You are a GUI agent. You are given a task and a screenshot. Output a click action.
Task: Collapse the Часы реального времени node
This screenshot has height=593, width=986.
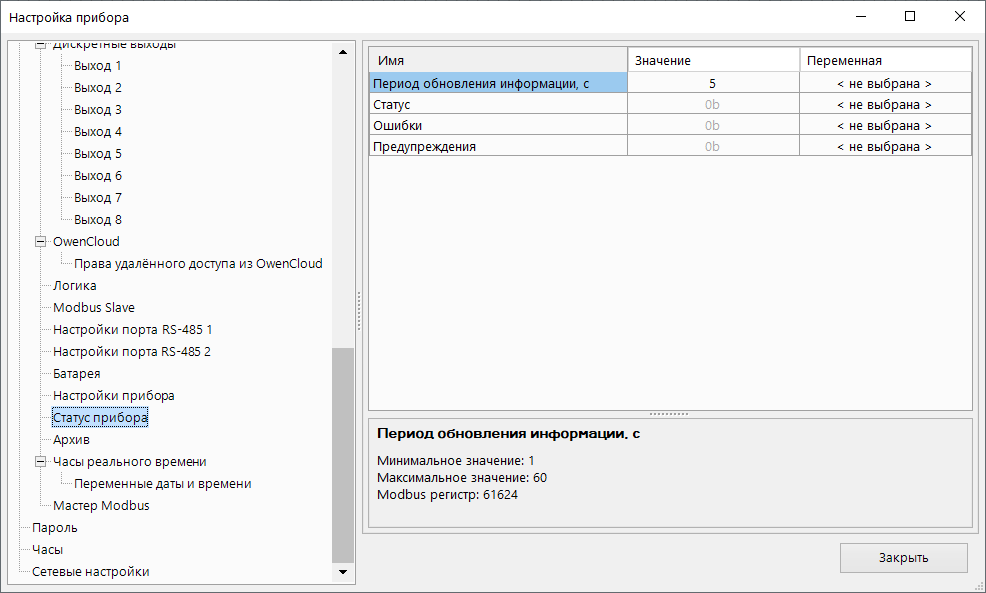pyautogui.click(x=41, y=462)
